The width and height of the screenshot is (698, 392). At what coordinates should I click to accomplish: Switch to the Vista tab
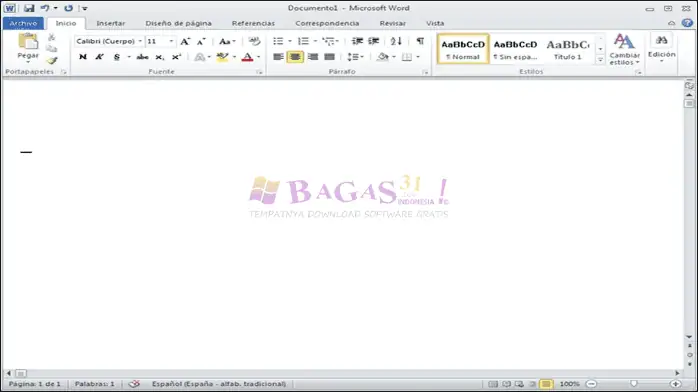(x=435, y=23)
